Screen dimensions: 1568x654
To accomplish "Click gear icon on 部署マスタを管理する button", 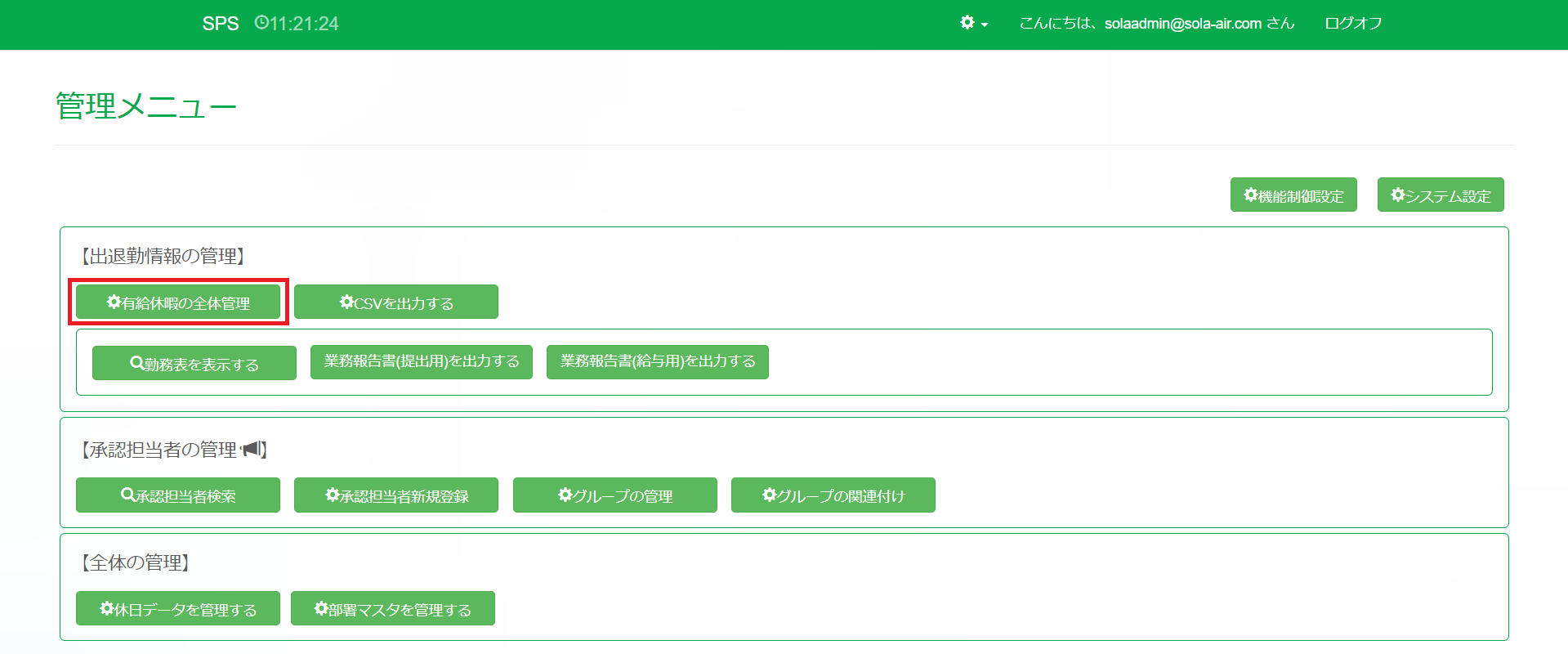I will (321, 608).
